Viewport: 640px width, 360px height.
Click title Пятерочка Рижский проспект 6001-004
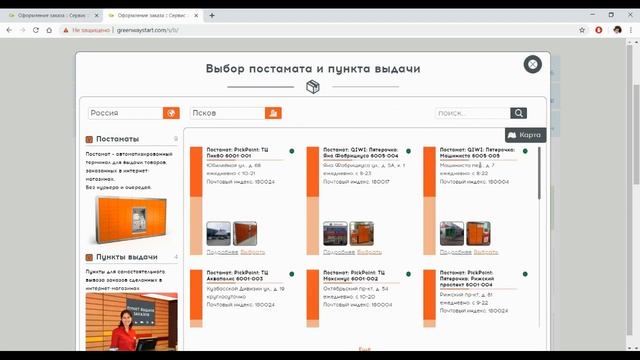(x=467, y=278)
